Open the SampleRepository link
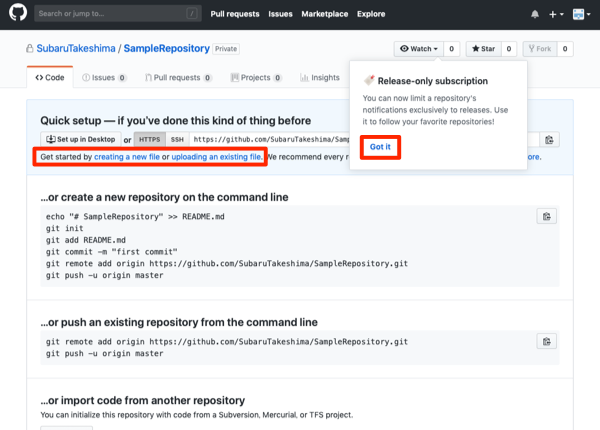600x430 pixels. [166, 49]
